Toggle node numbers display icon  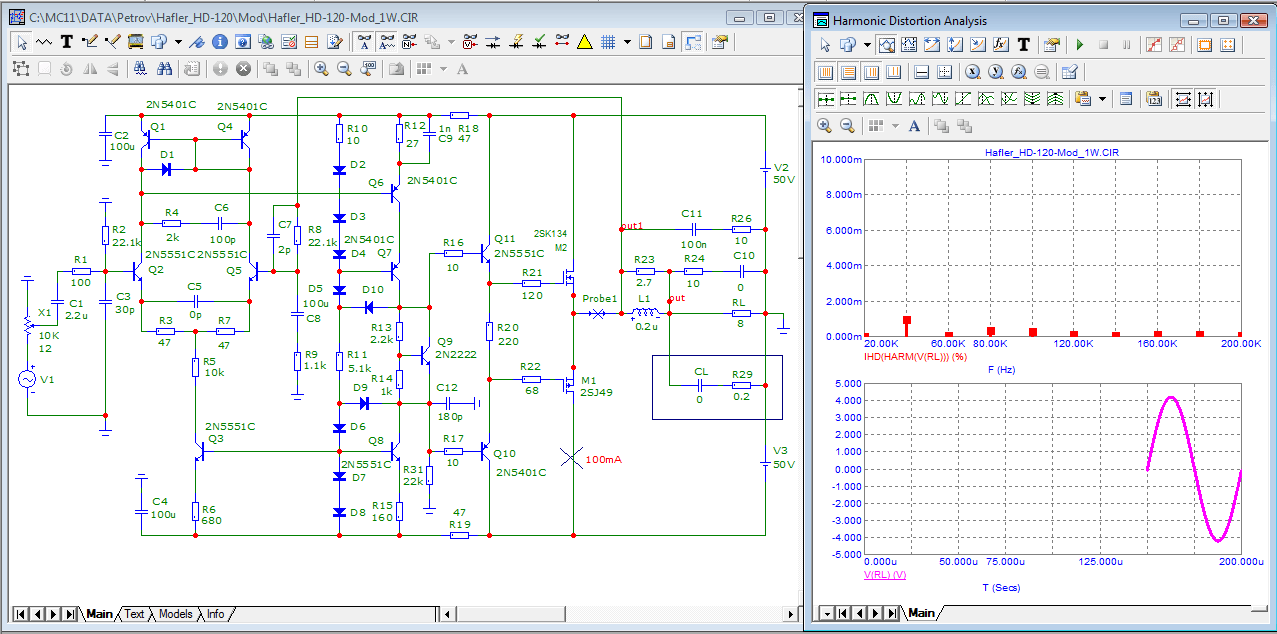pyautogui.click(x=410, y=42)
